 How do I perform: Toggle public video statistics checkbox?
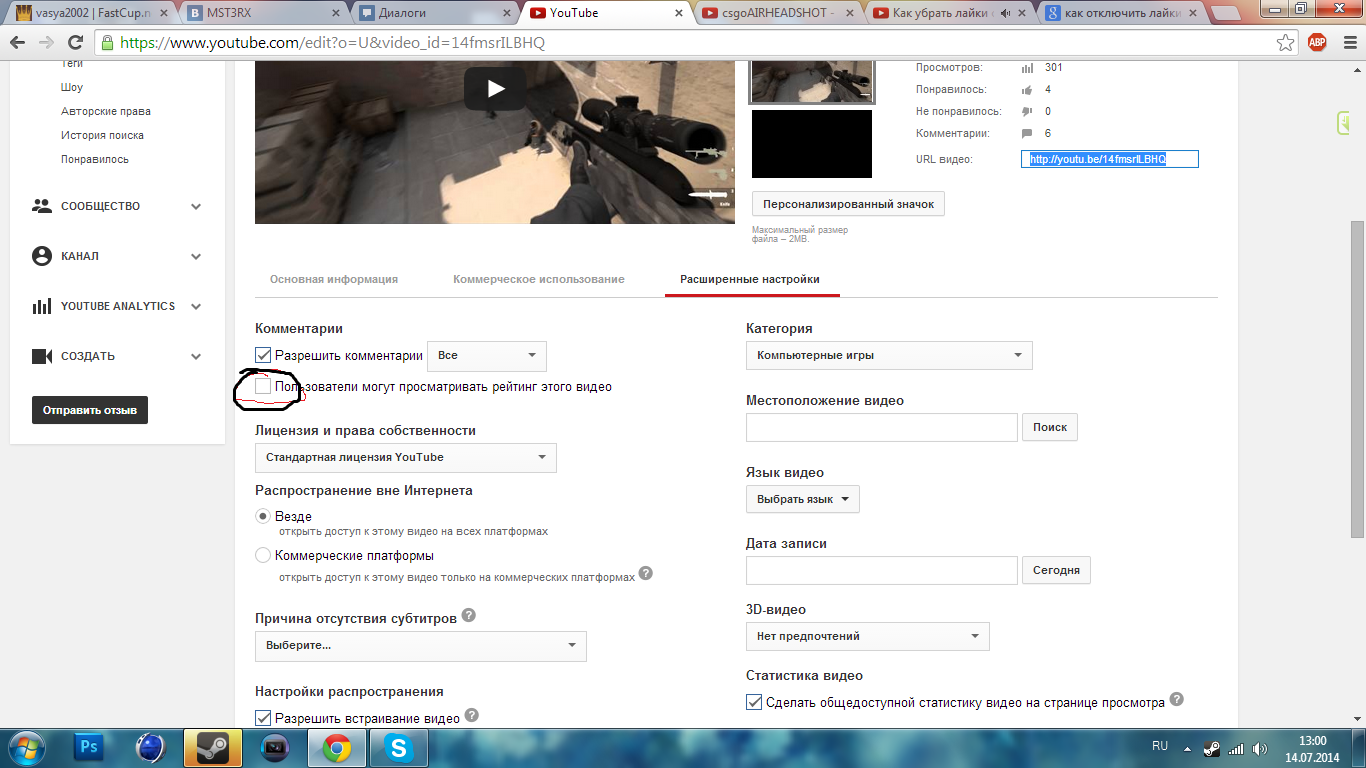(755, 702)
